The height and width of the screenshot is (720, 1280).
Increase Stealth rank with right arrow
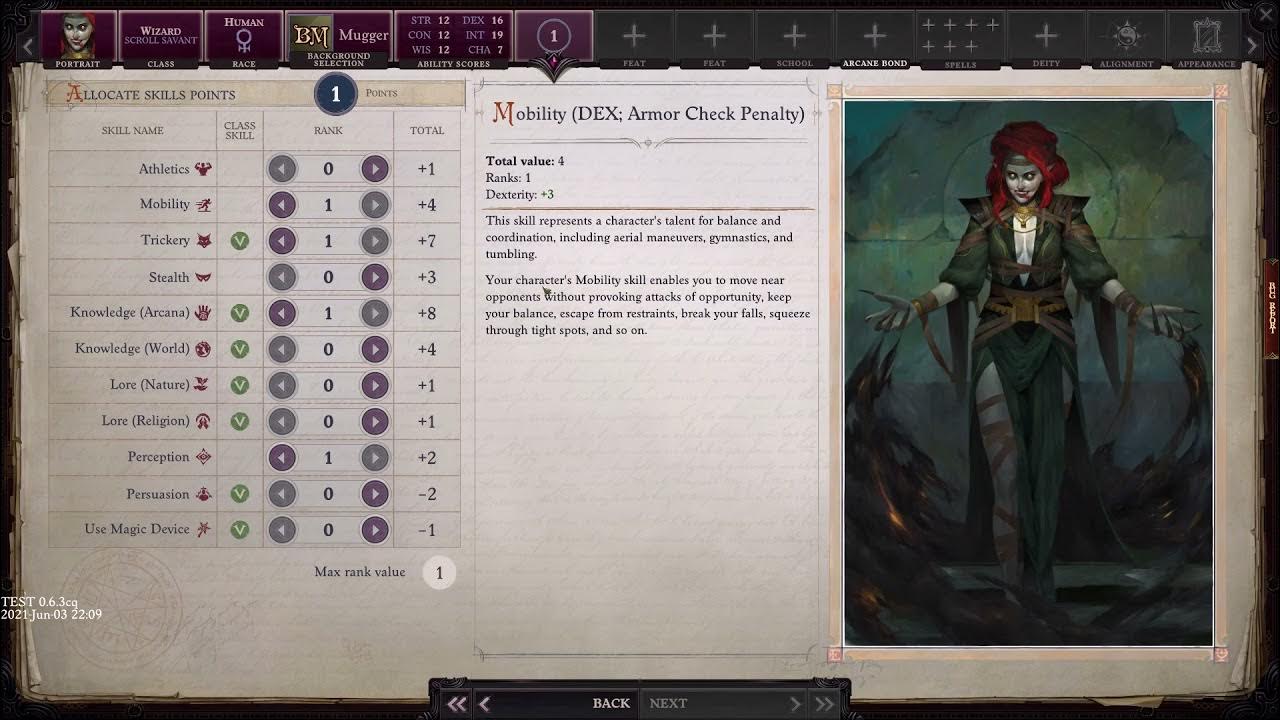tap(374, 277)
